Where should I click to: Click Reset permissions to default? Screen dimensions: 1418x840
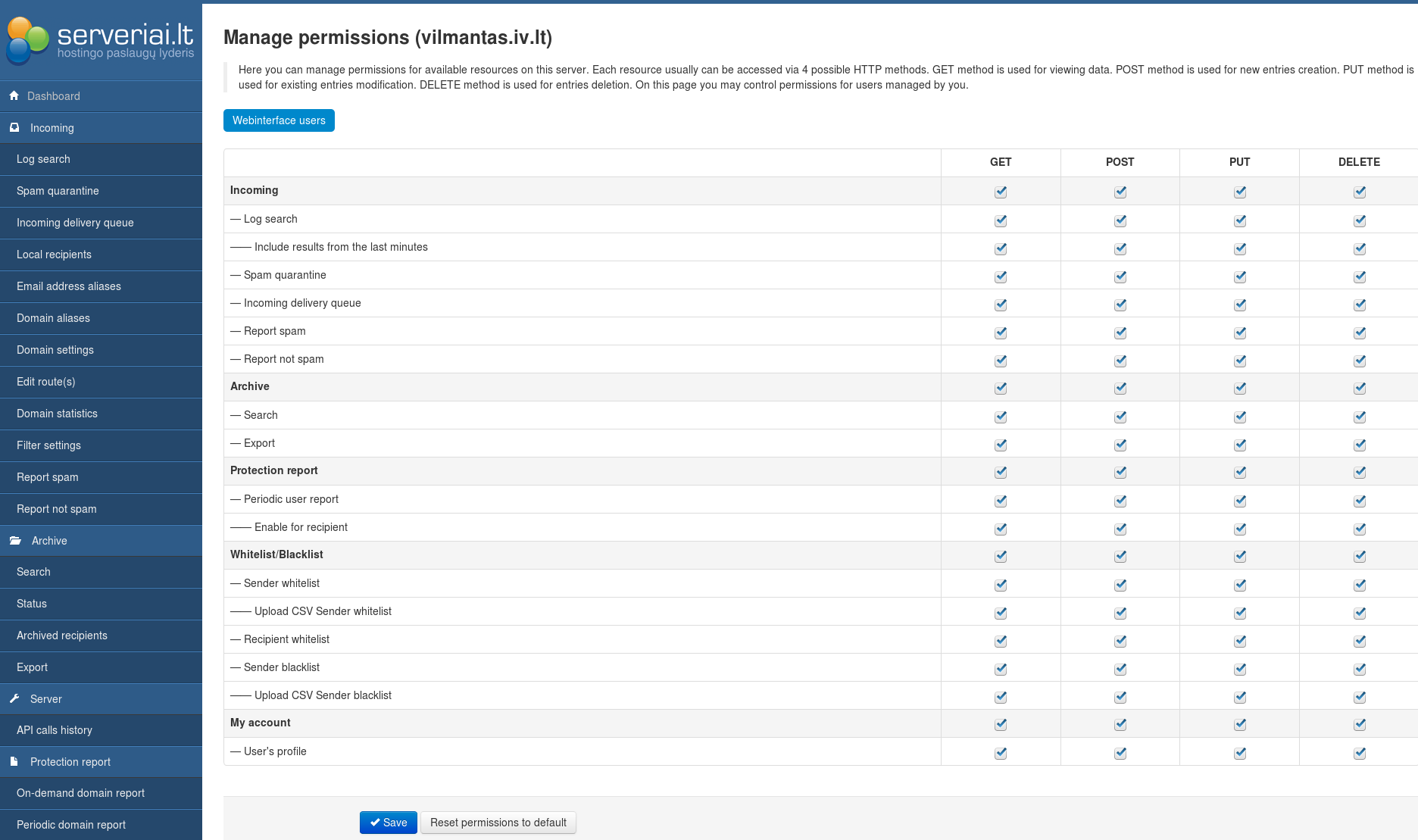[x=498, y=823]
